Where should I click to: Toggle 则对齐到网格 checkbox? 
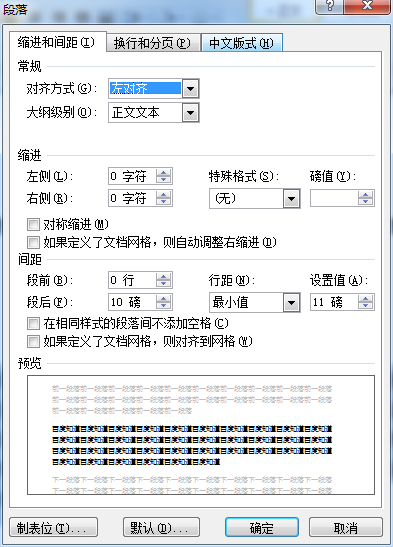[33, 341]
